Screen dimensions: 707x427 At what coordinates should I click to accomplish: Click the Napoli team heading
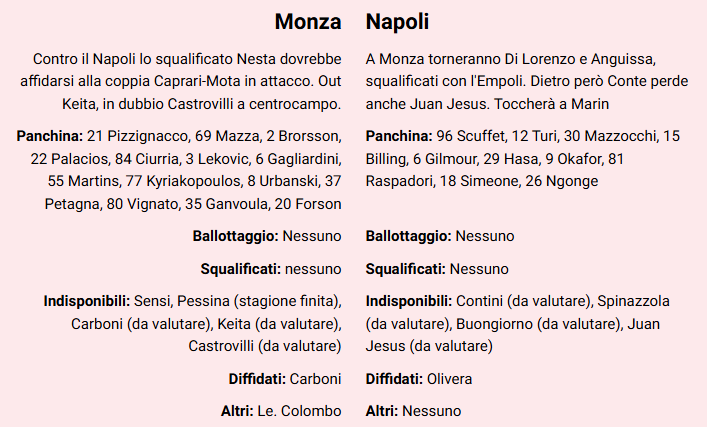click(x=398, y=21)
